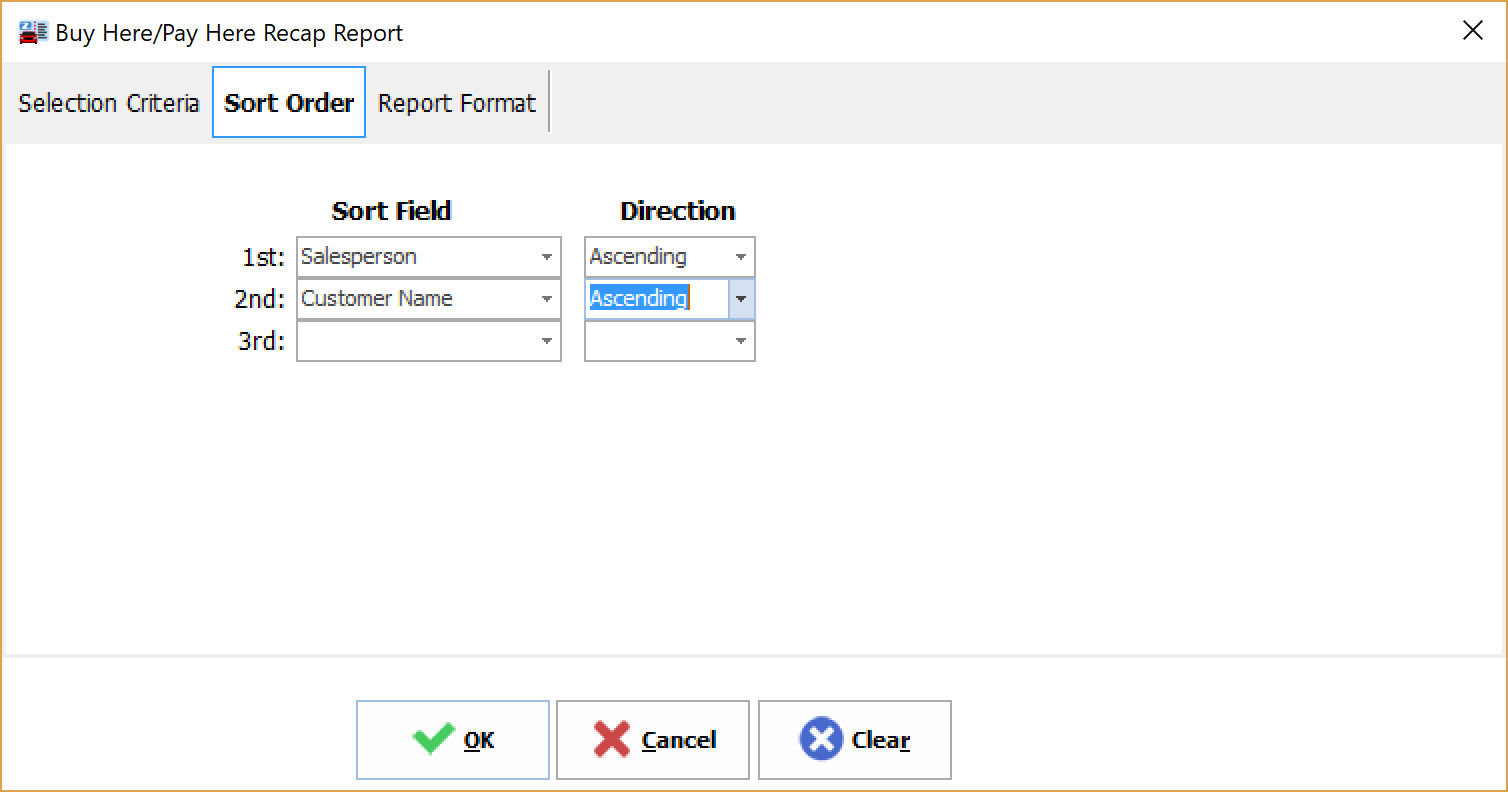This screenshot has height=792, width=1508.
Task: Click the app icon in the title bar
Action: pos(33,32)
